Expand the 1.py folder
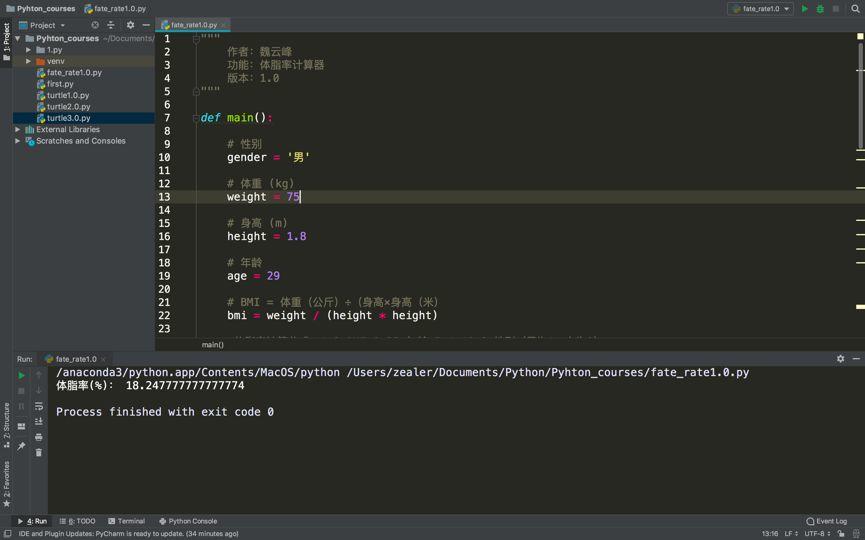Viewport: 865px width, 540px height. point(28,50)
